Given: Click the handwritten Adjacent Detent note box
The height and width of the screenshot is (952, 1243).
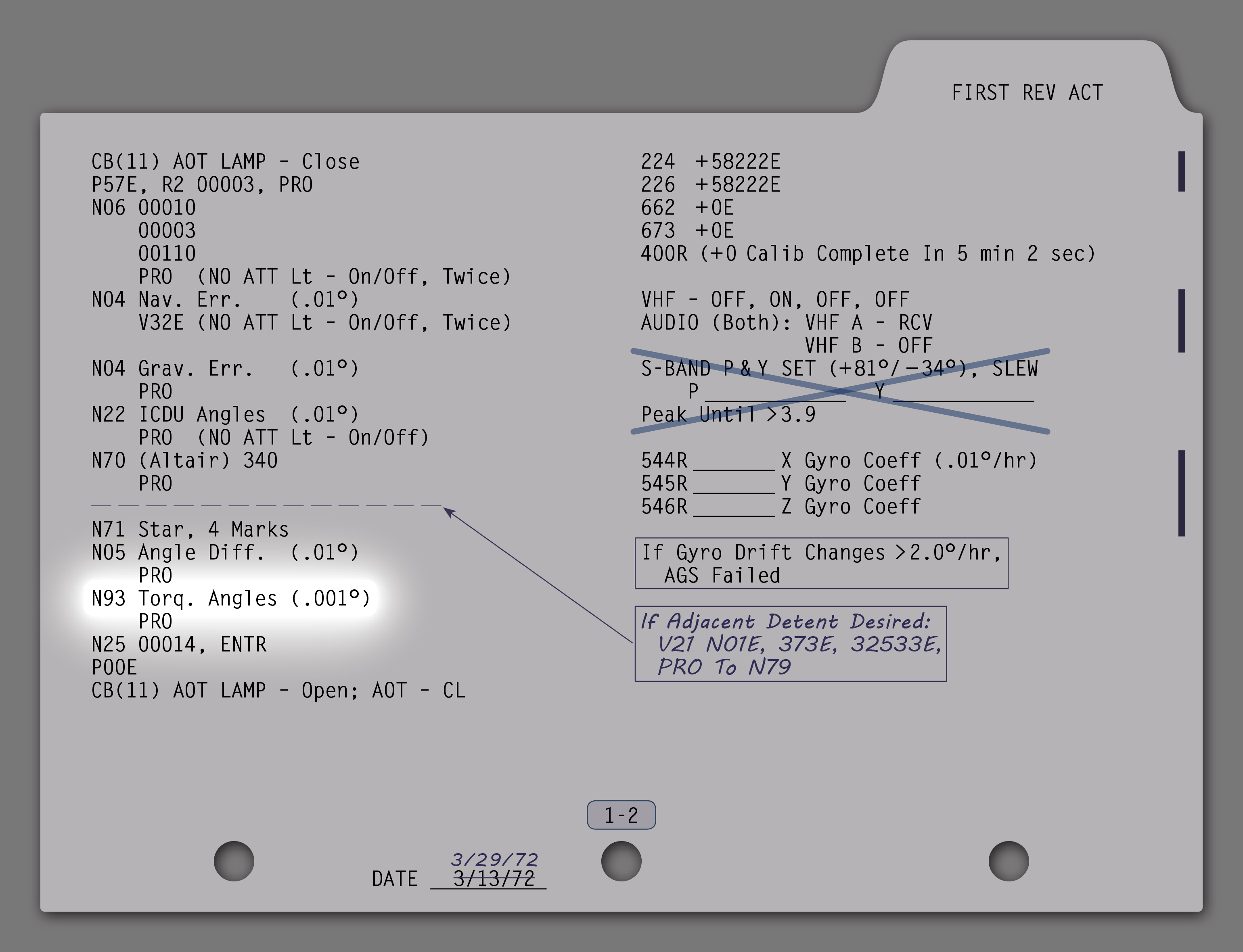Looking at the screenshot, I should pyautogui.click(x=790, y=644).
